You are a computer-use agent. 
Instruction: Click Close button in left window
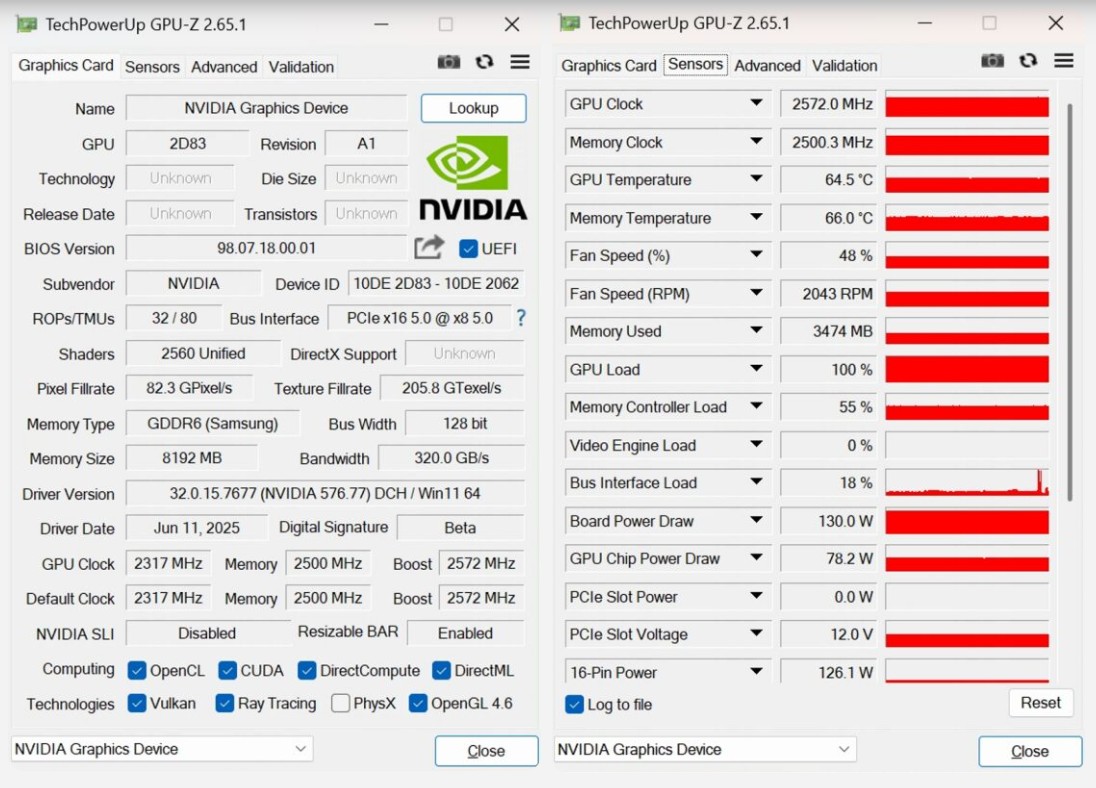point(486,751)
